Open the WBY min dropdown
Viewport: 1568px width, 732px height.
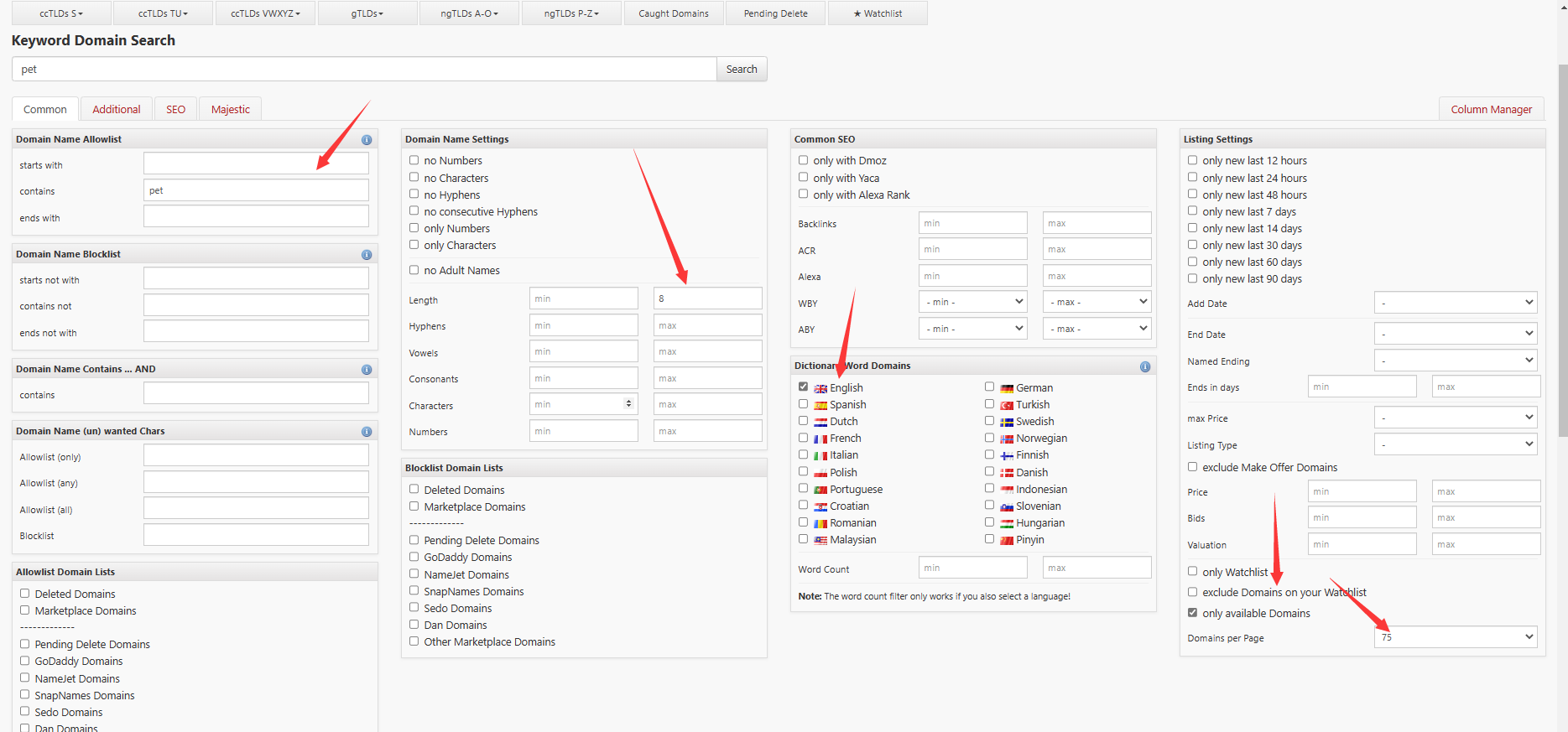pyautogui.click(x=973, y=302)
